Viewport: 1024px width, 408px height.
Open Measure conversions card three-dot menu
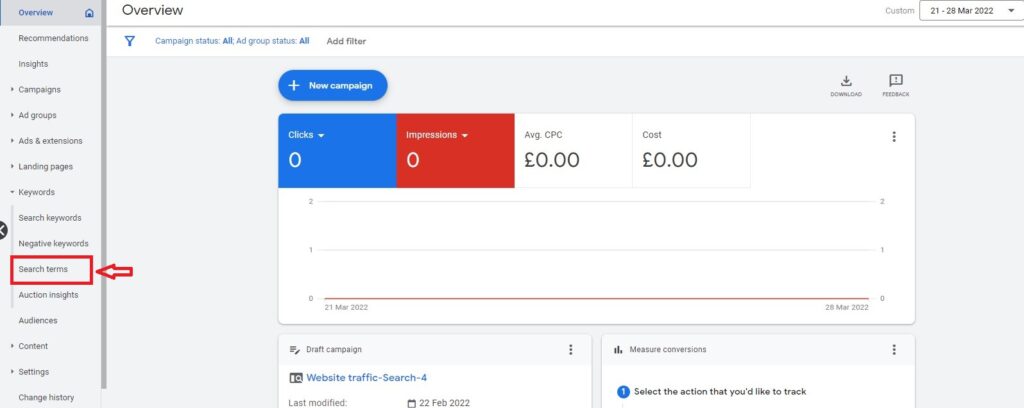click(x=893, y=350)
